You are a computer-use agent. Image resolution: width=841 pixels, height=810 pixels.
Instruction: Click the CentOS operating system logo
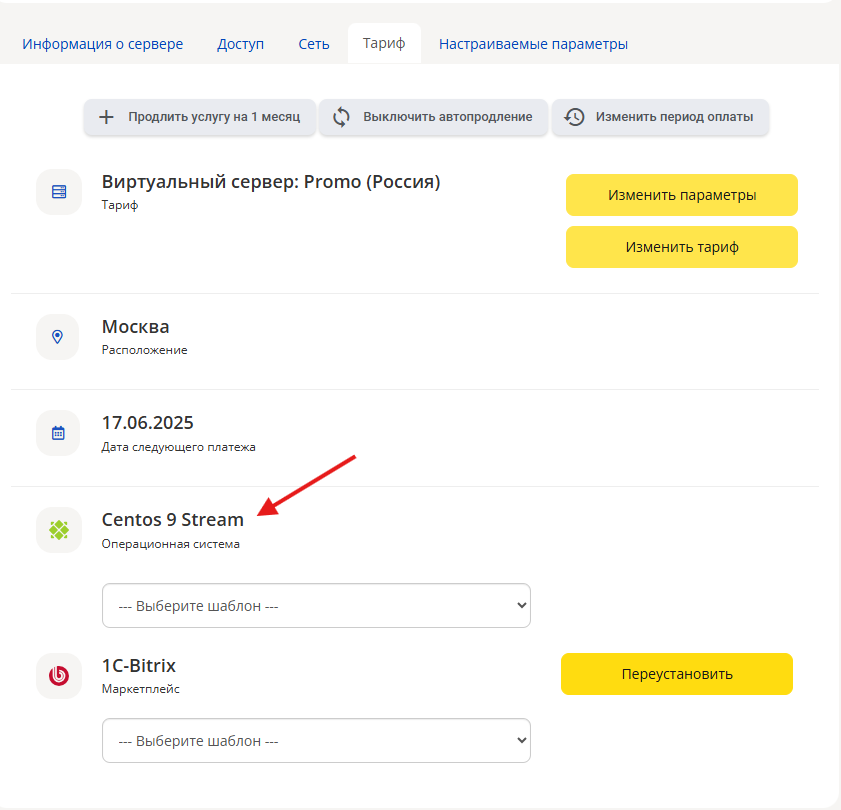point(59,530)
